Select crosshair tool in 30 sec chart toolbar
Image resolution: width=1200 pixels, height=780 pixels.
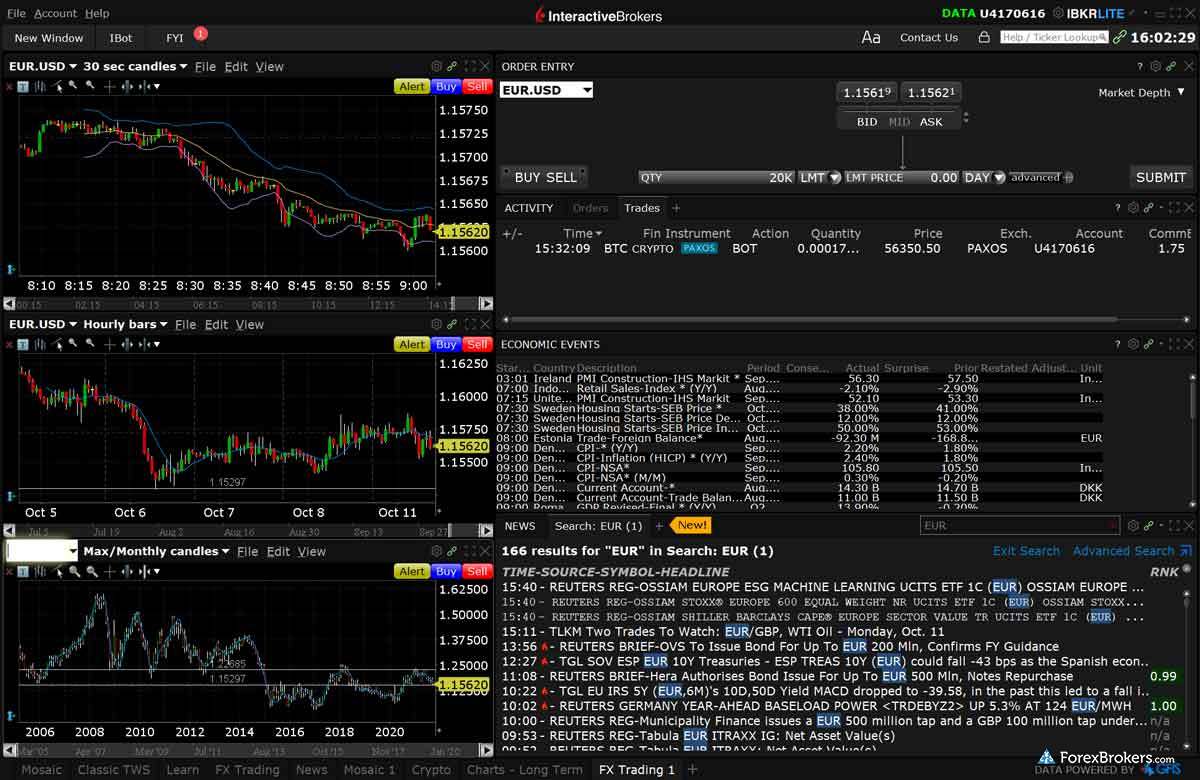(109, 87)
